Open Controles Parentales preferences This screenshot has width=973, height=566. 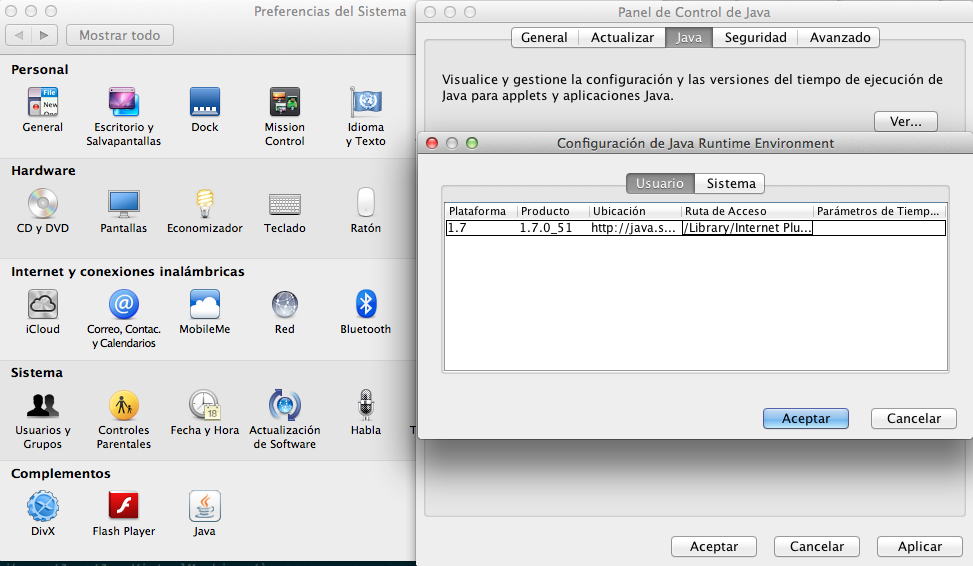[123, 405]
